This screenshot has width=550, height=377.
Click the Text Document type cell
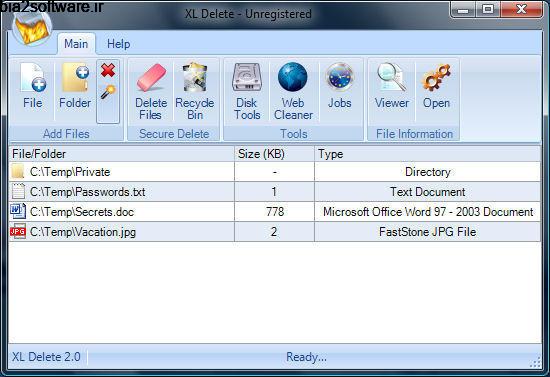(428, 191)
